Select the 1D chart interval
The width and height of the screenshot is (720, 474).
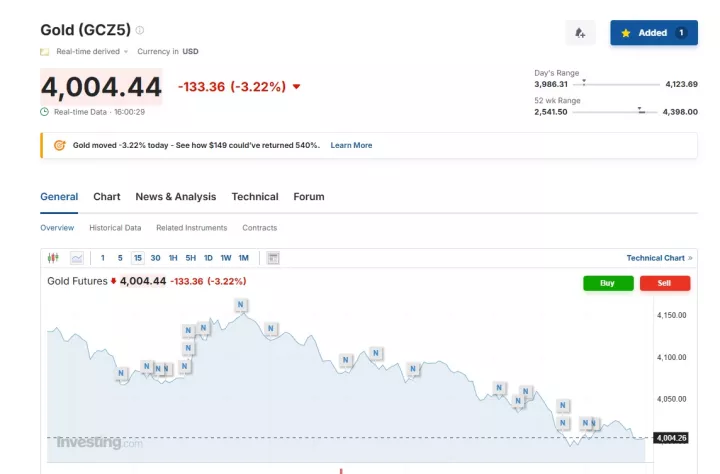tap(208, 258)
